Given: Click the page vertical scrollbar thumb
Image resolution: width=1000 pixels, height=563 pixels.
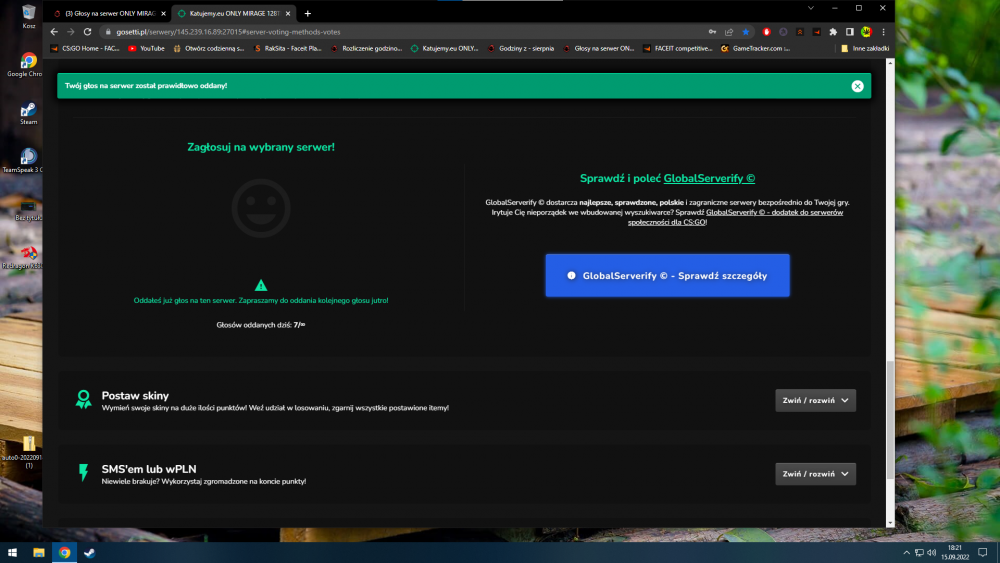Looking at the screenshot, I should [x=890, y=421].
